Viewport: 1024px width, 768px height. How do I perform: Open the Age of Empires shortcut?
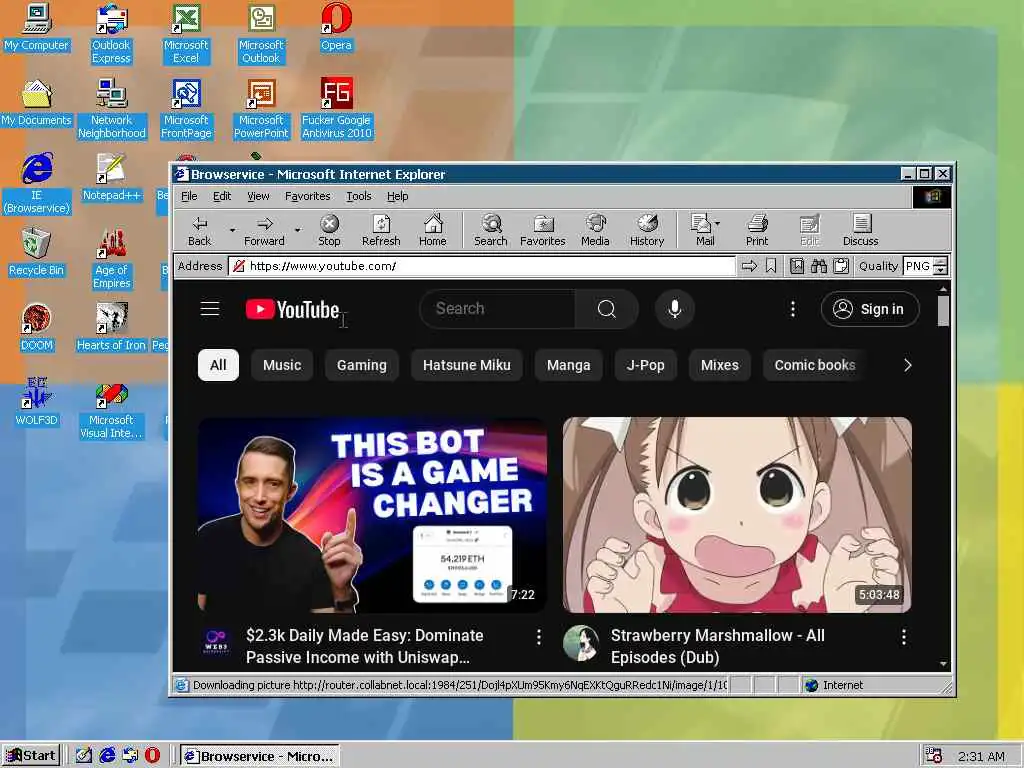point(112,259)
